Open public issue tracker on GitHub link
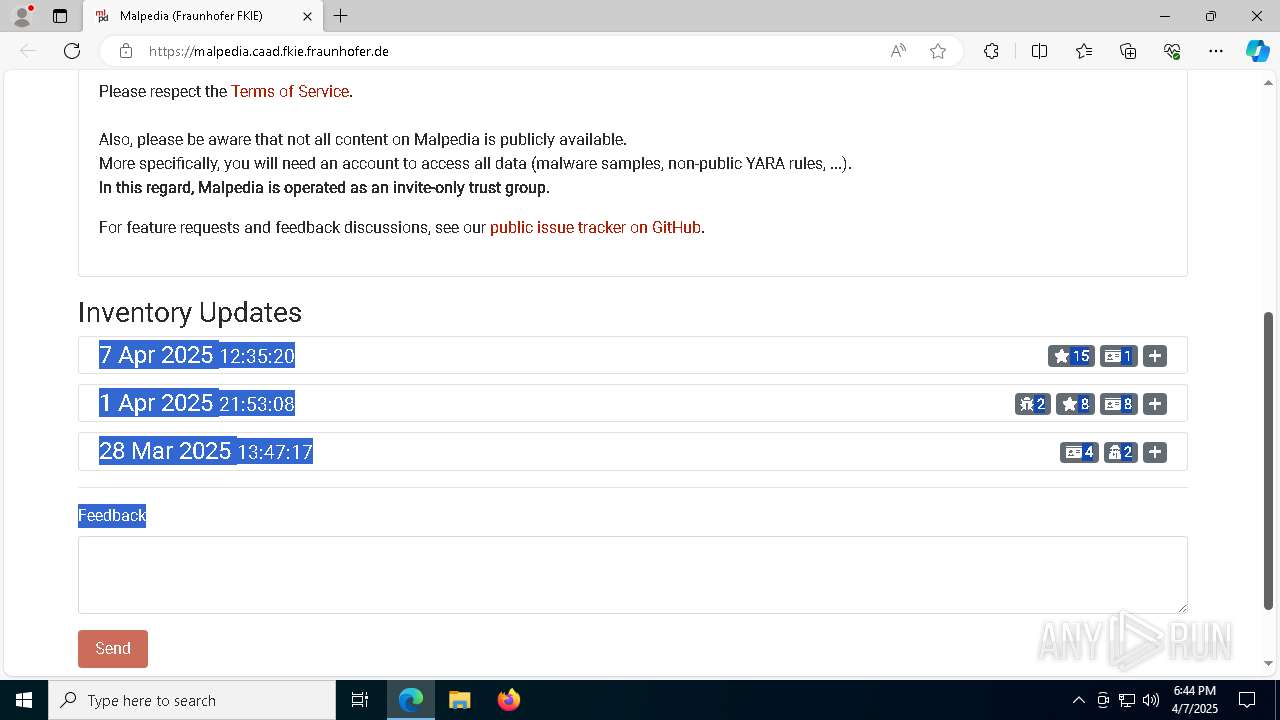This screenshot has height=720, width=1280. pos(595,227)
